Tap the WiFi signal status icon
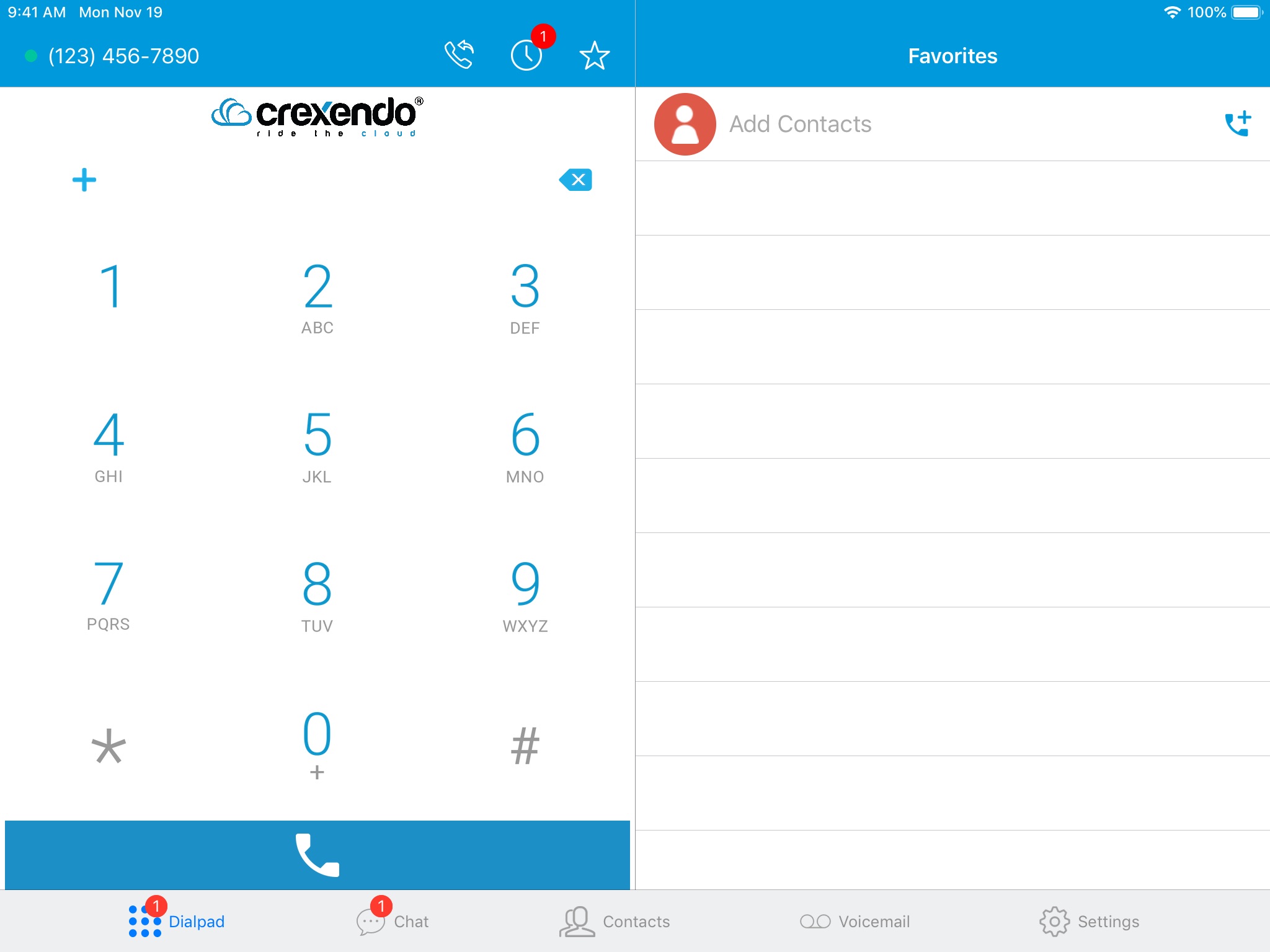The height and width of the screenshot is (952, 1270). [1171, 11]
